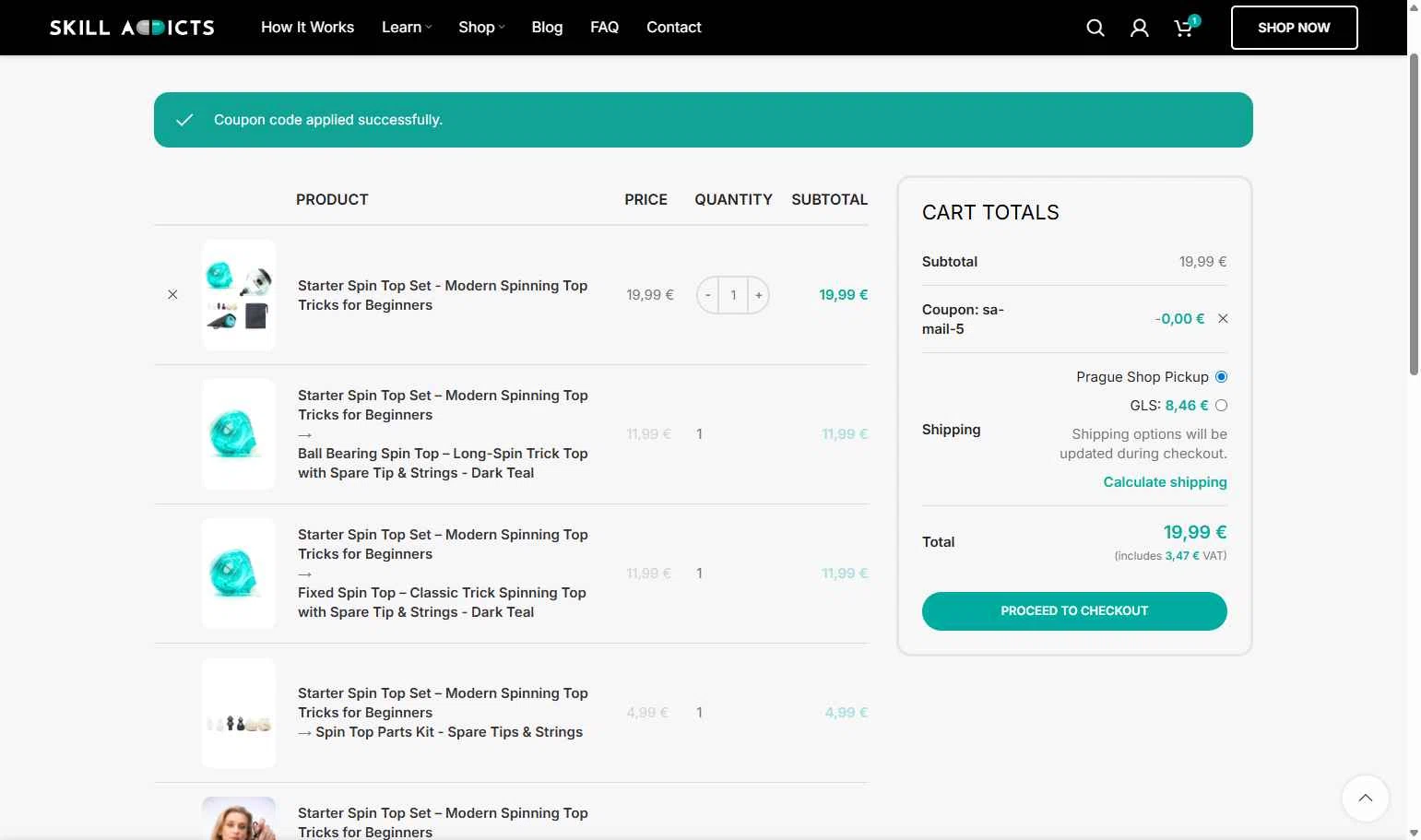Click the quantity input field
Screen dimensions: 1421x840
click(x=733, y=295)
